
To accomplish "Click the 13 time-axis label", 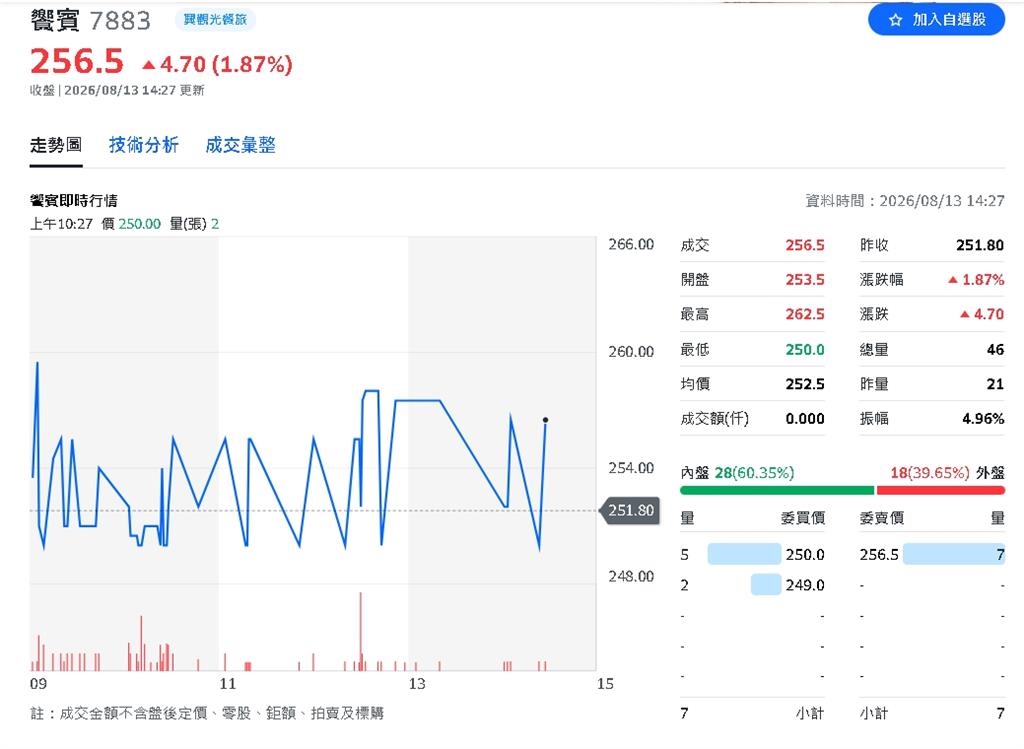I will pos(417,684).
